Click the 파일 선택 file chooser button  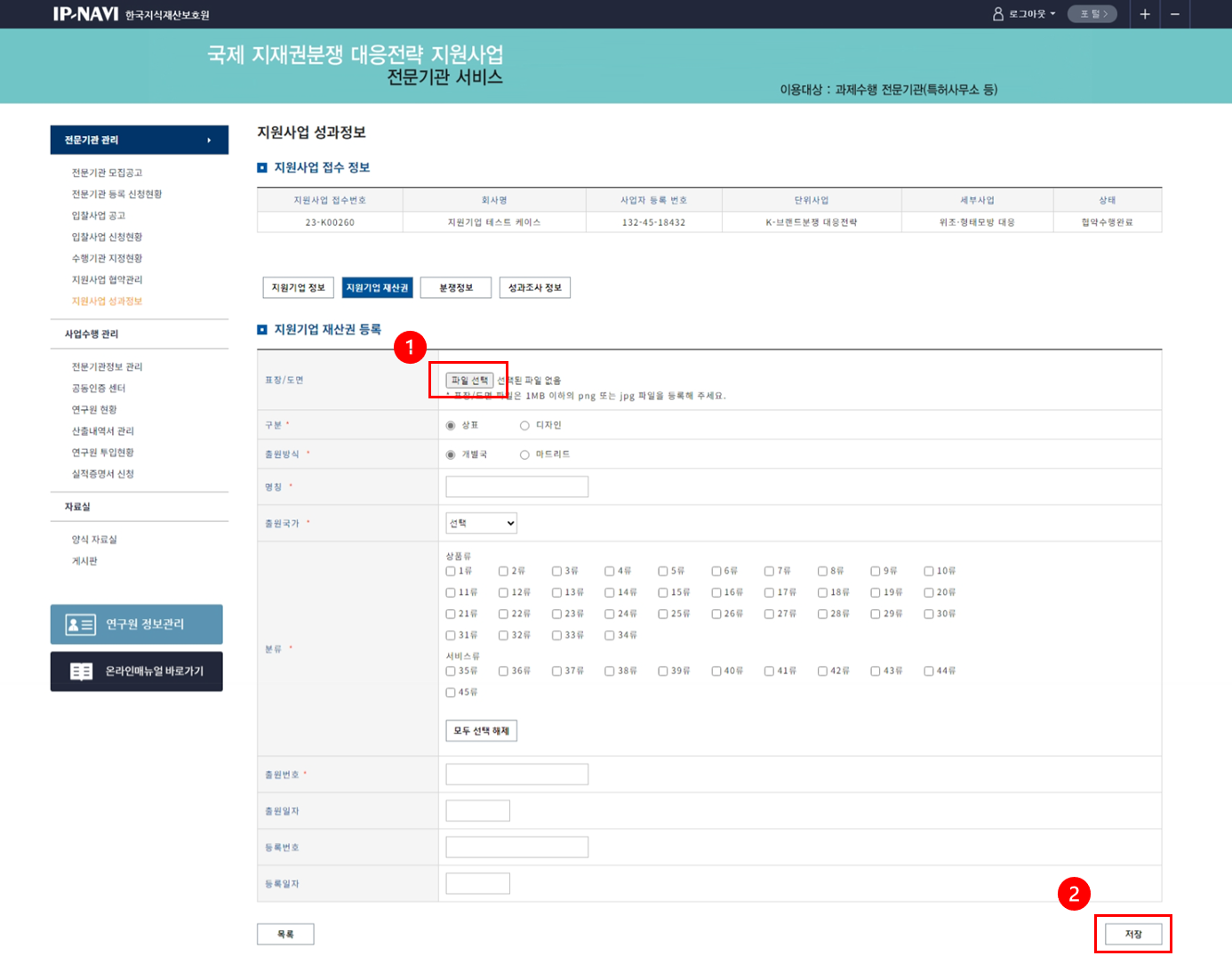click(469, 381)
